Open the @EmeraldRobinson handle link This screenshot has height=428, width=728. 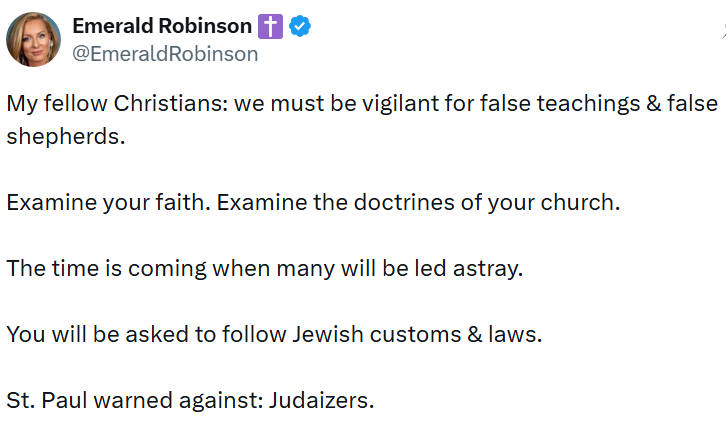click(165, 54)
